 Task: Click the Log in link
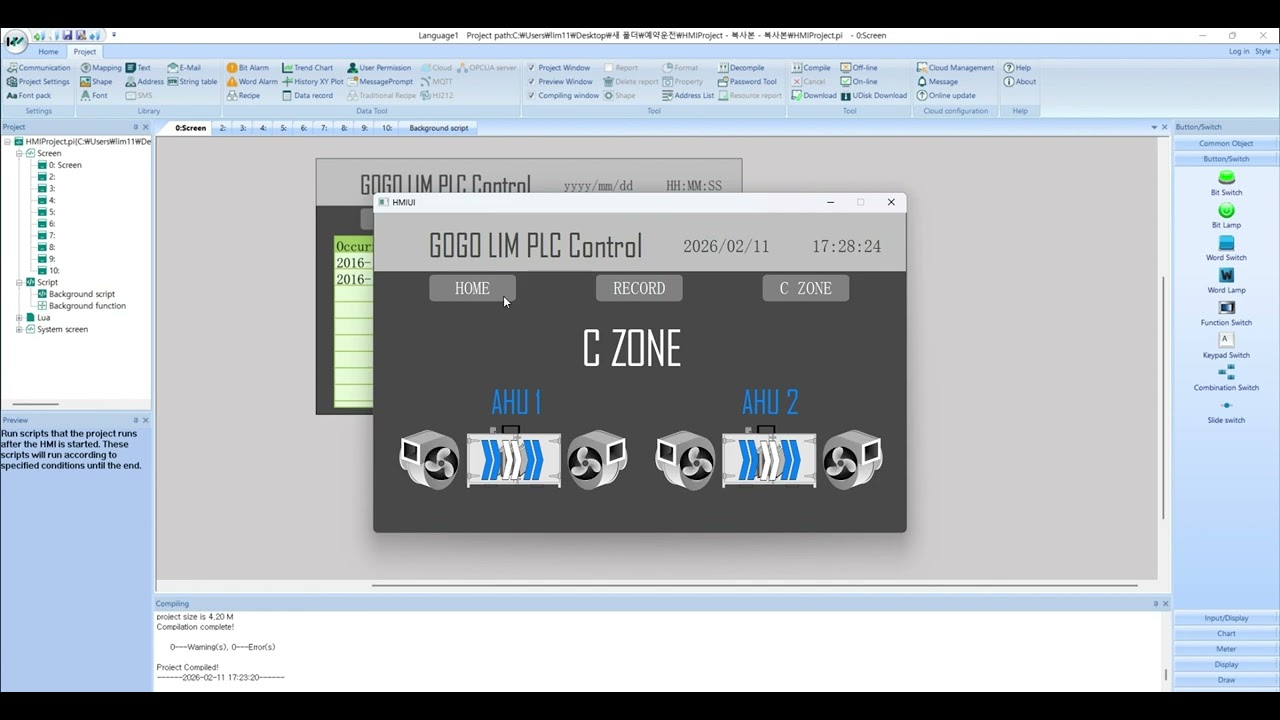1239,51
